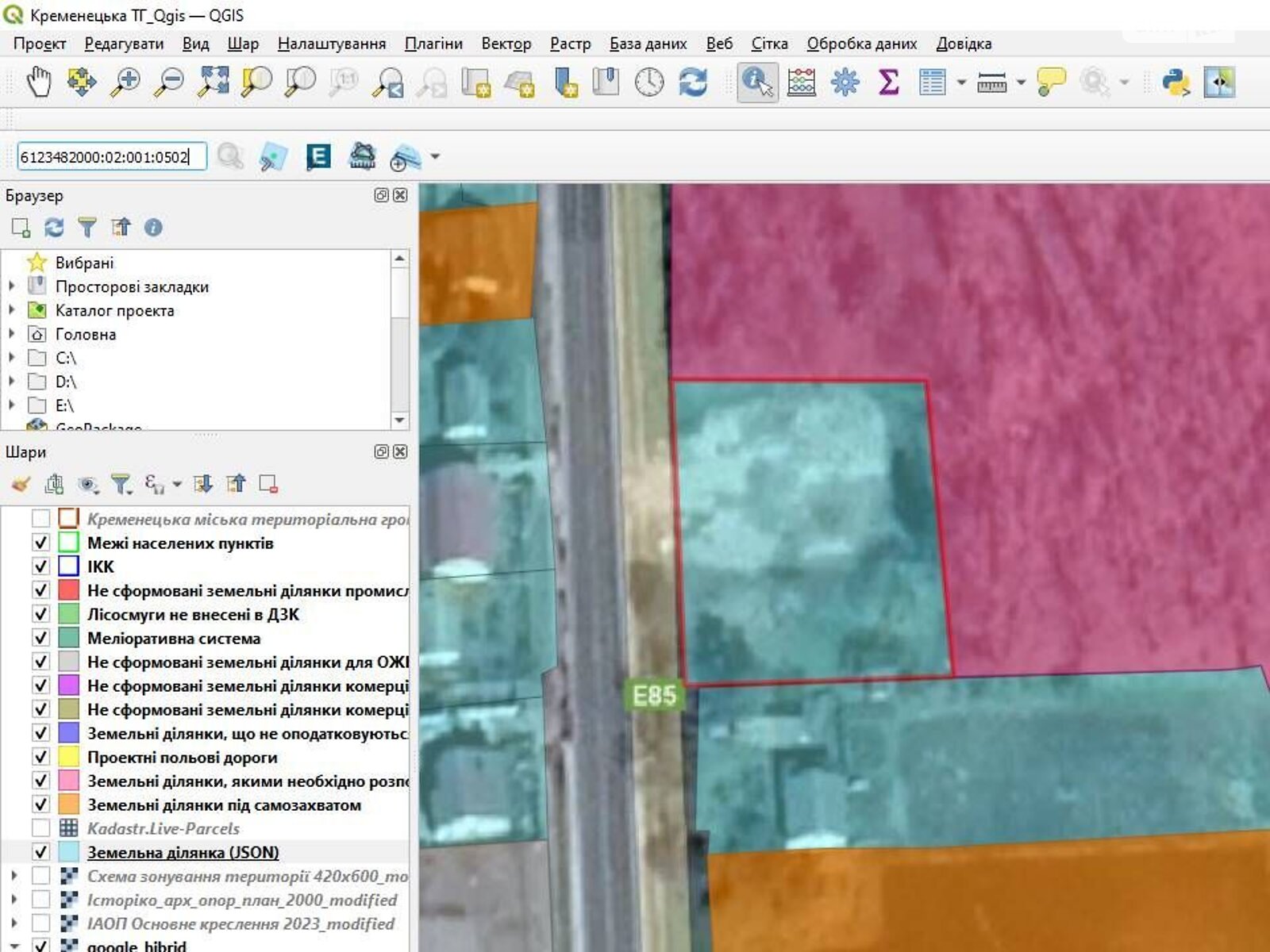
Task: Open the Processing Toolbox gear icon
Action: click(x=845, y=82)
